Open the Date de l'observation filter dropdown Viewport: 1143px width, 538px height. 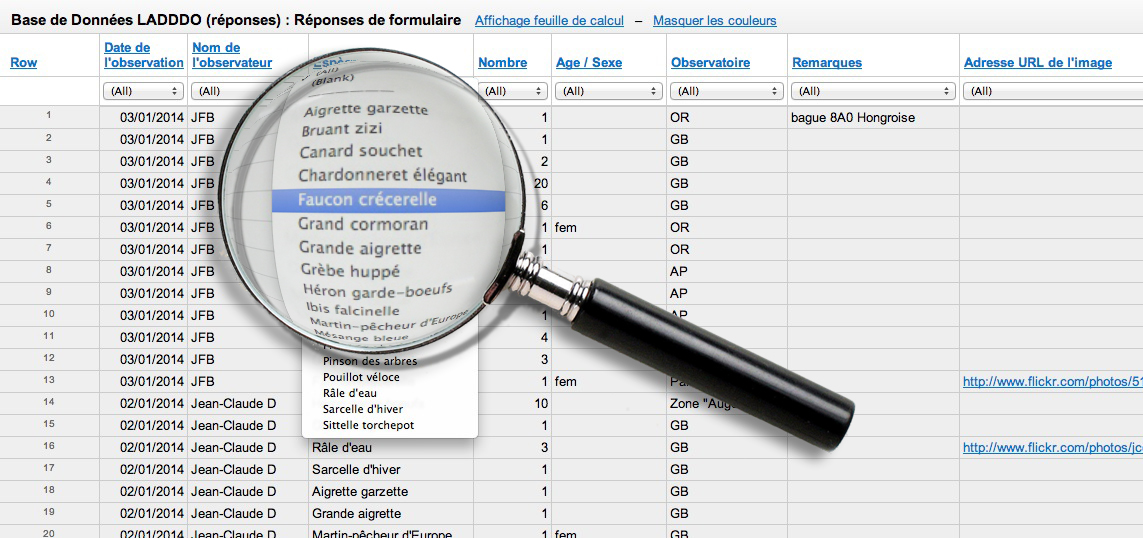click(143, 91)
